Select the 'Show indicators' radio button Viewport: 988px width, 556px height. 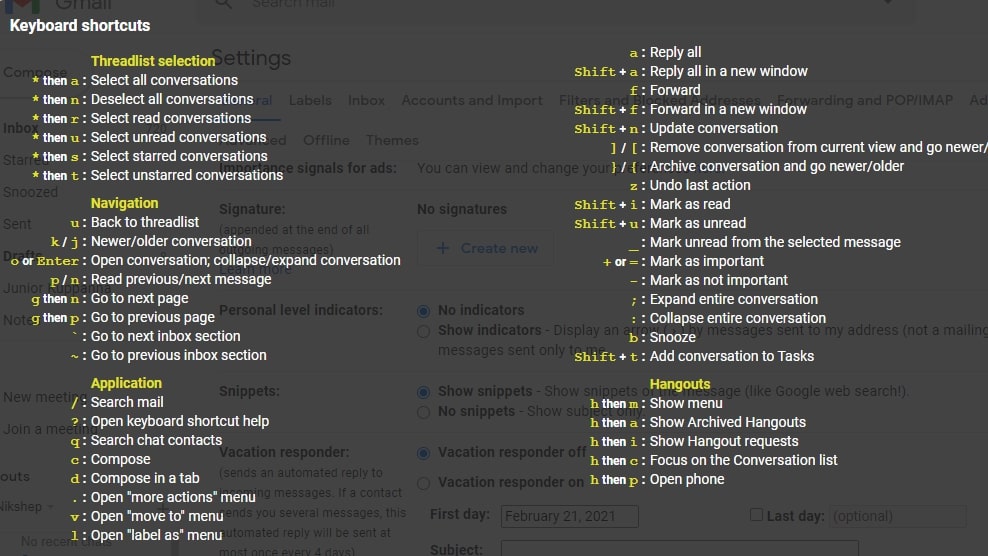click(423, 331)
